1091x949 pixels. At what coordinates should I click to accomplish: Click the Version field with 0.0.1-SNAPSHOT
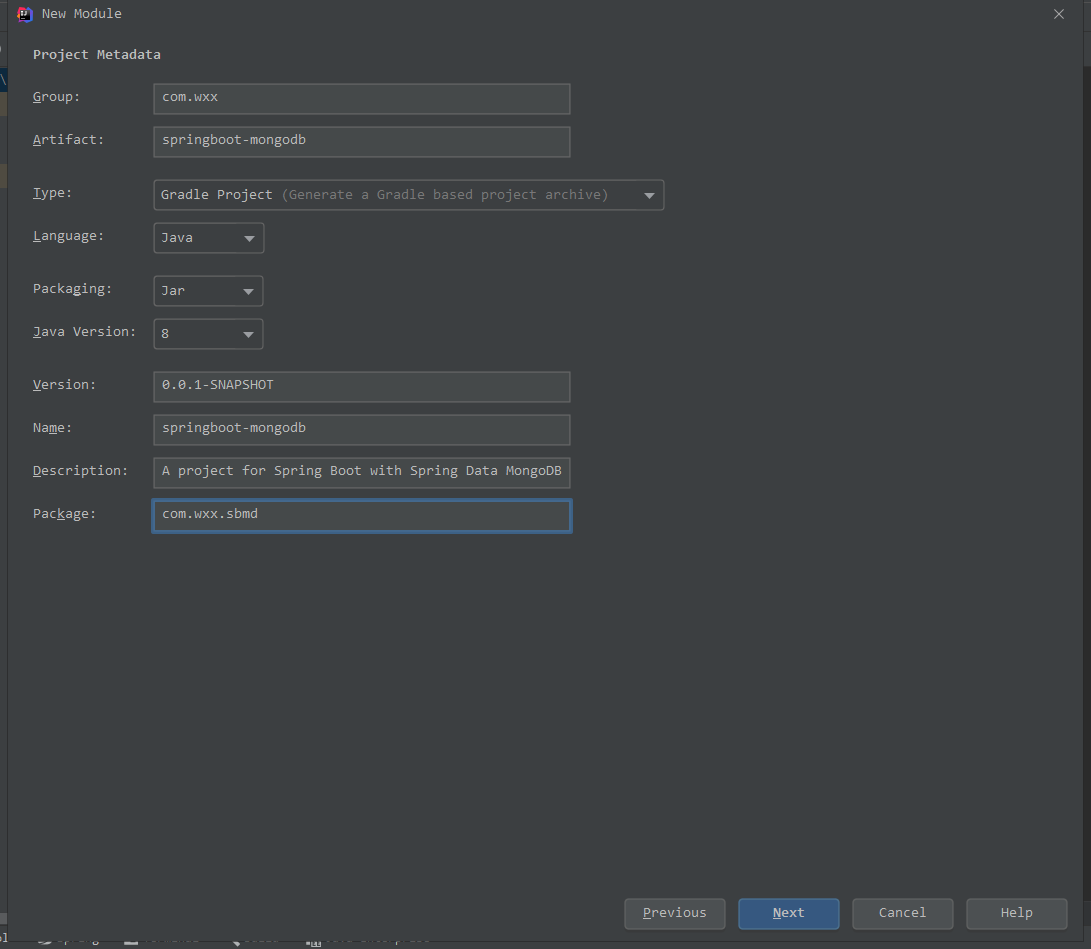[362, 387]
